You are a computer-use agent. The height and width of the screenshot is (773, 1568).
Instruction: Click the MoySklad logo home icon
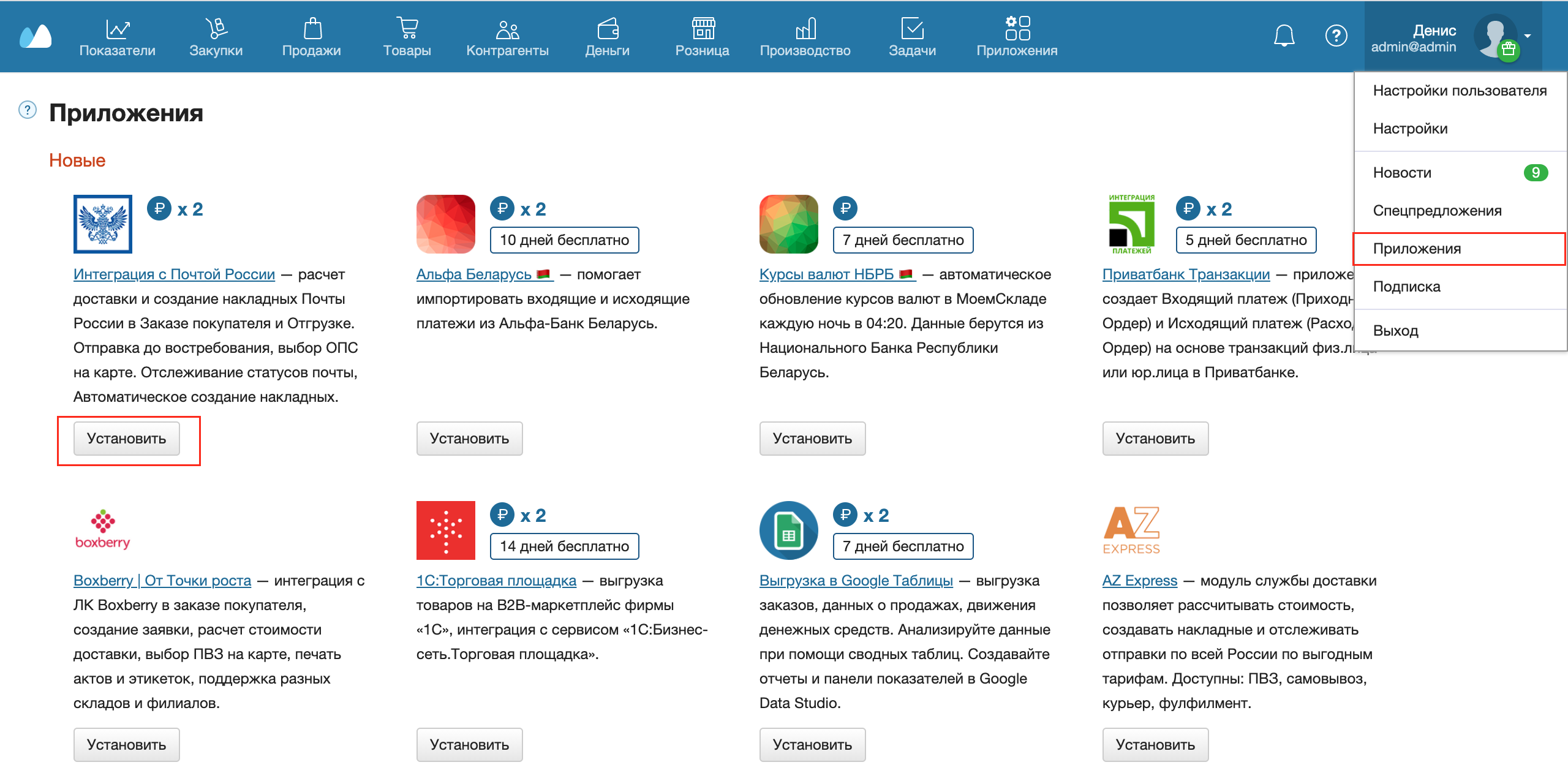[x=36, y=37]
